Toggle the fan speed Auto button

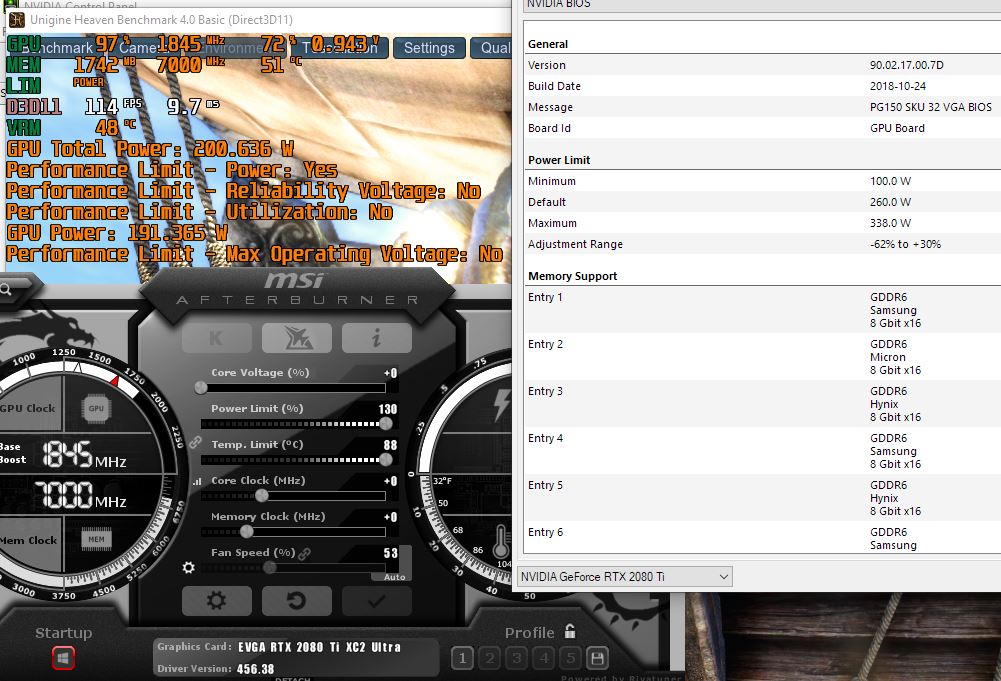coord(394,577)
